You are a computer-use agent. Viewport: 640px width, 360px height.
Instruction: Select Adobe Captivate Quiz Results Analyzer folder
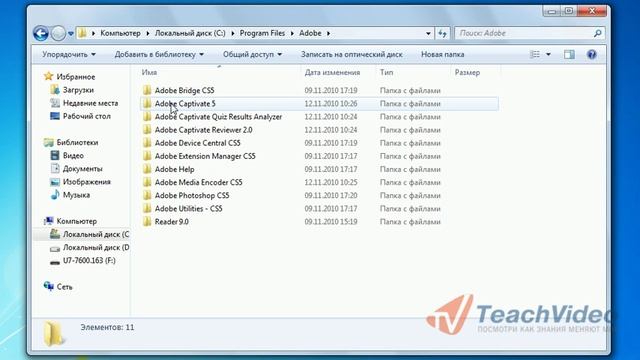coord(218,117)
